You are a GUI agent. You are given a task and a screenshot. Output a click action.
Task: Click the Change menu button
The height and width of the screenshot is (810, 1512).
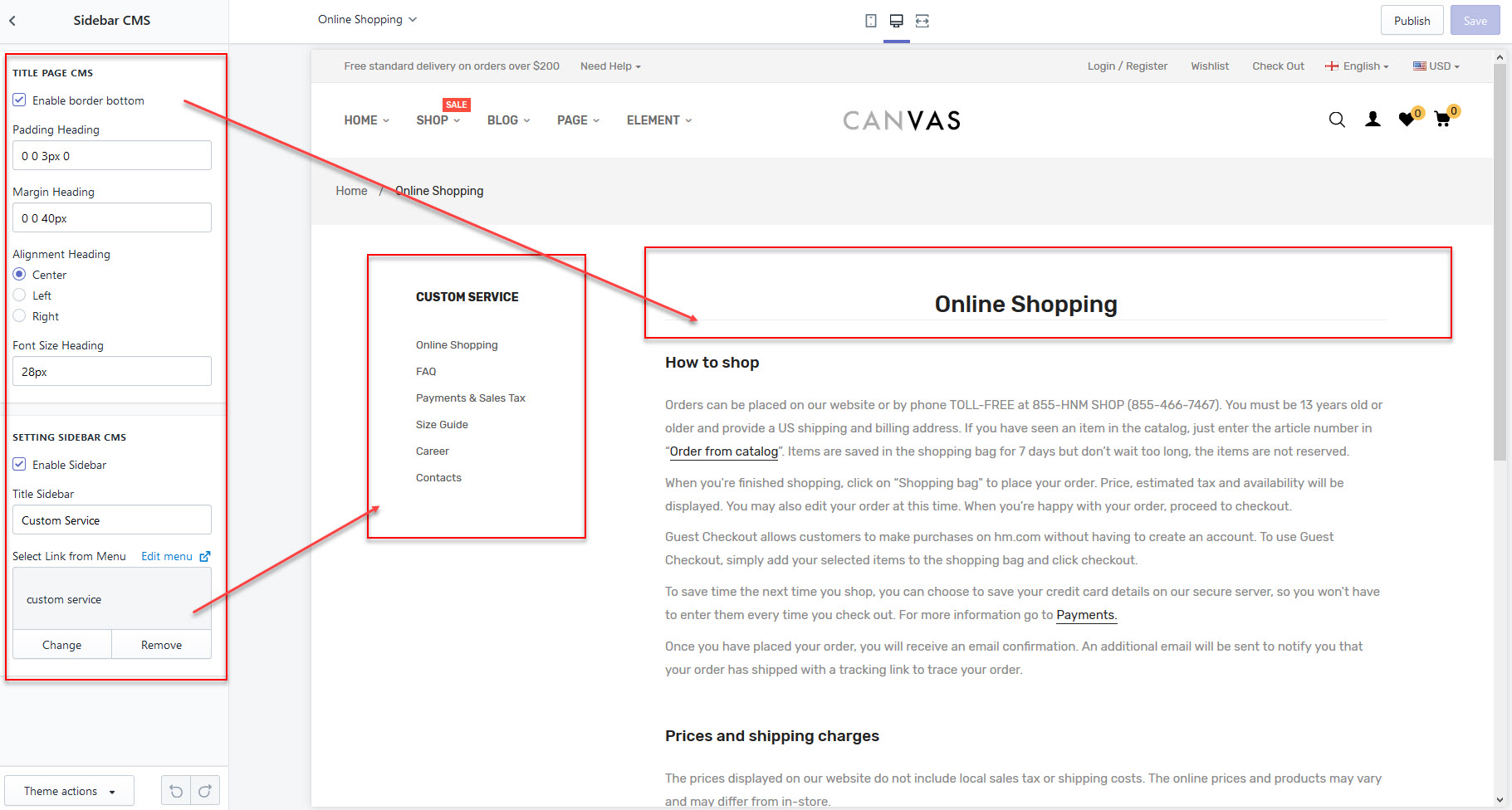(62, 645)
